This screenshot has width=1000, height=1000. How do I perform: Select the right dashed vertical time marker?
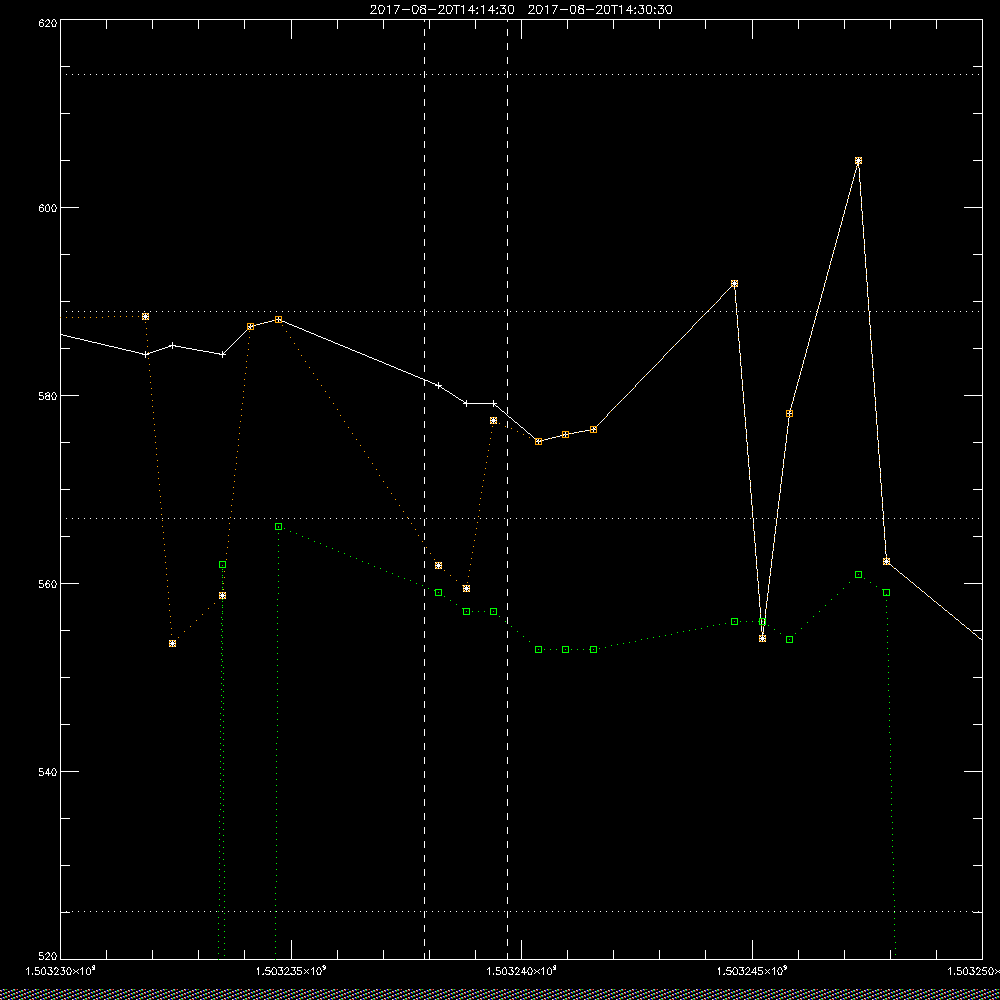508,488
